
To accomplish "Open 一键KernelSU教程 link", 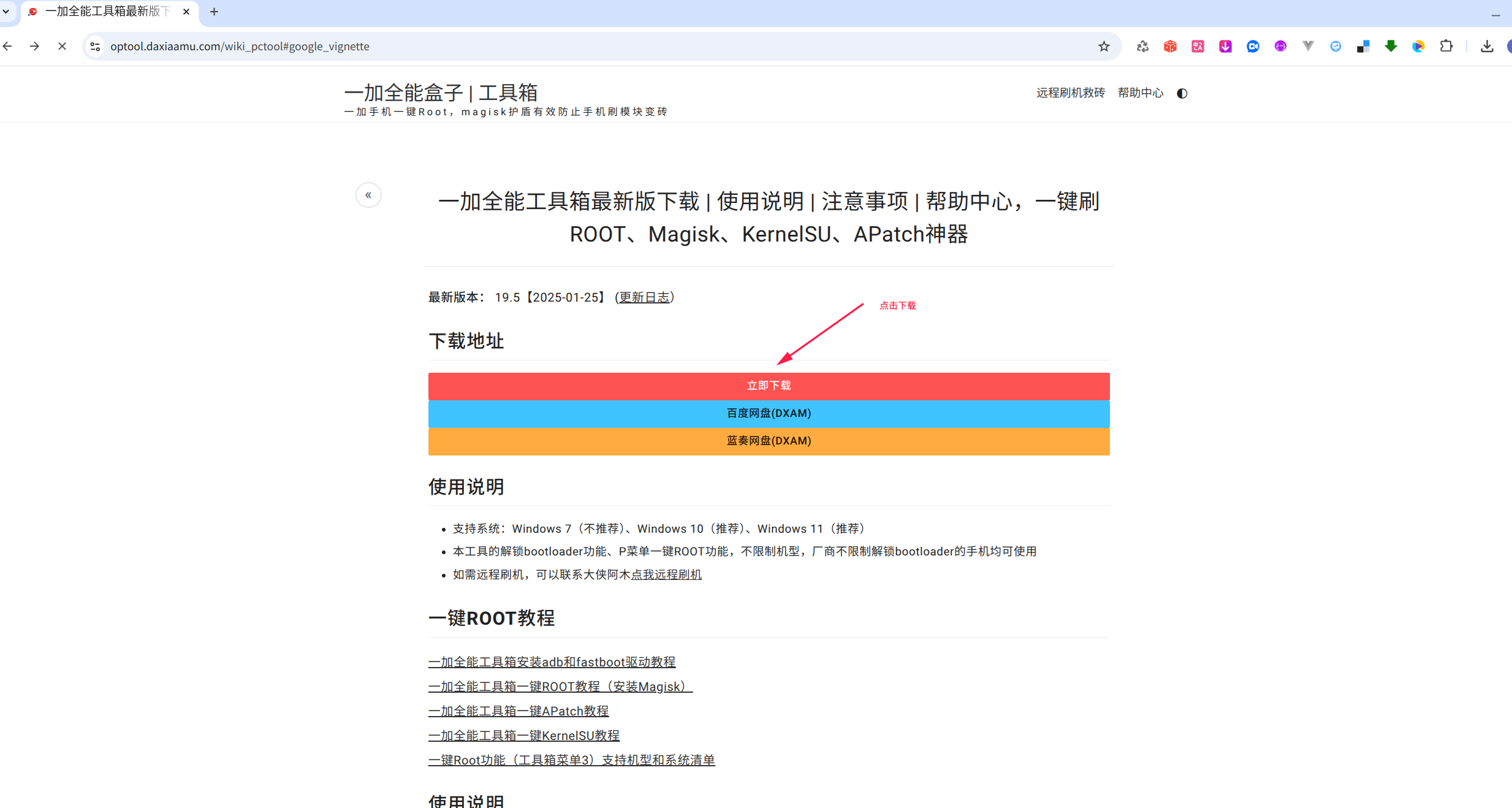I will tap(524, 736).
